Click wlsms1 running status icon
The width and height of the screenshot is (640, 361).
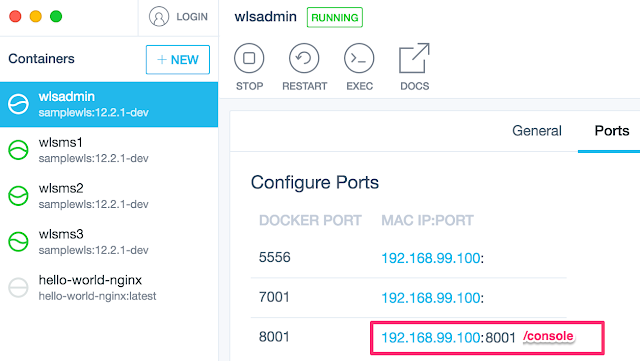coord(18,150)
